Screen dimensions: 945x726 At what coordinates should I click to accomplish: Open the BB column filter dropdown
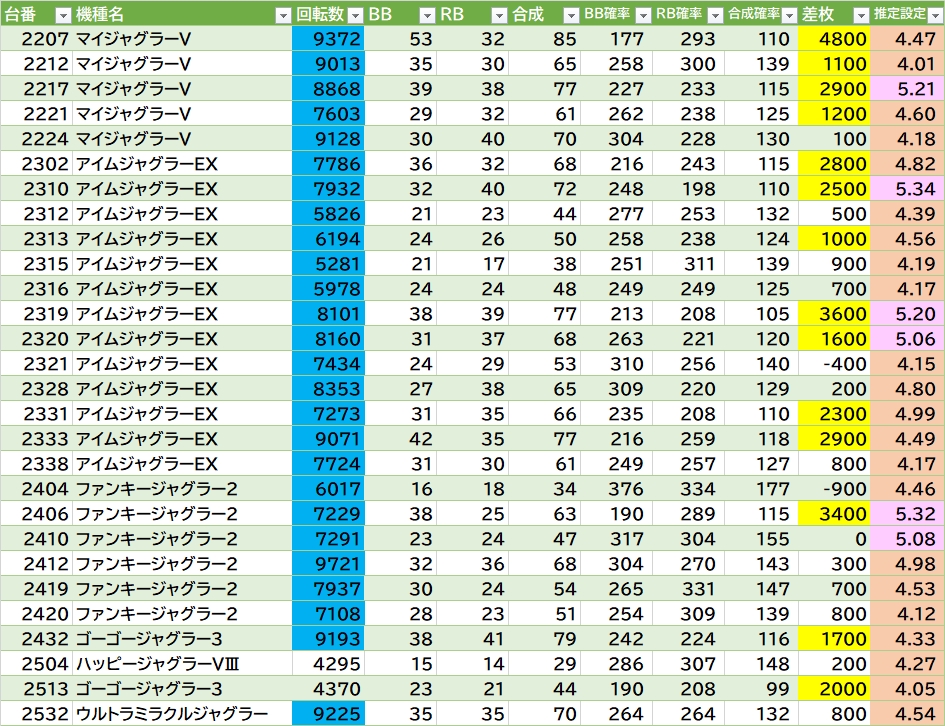427,15
